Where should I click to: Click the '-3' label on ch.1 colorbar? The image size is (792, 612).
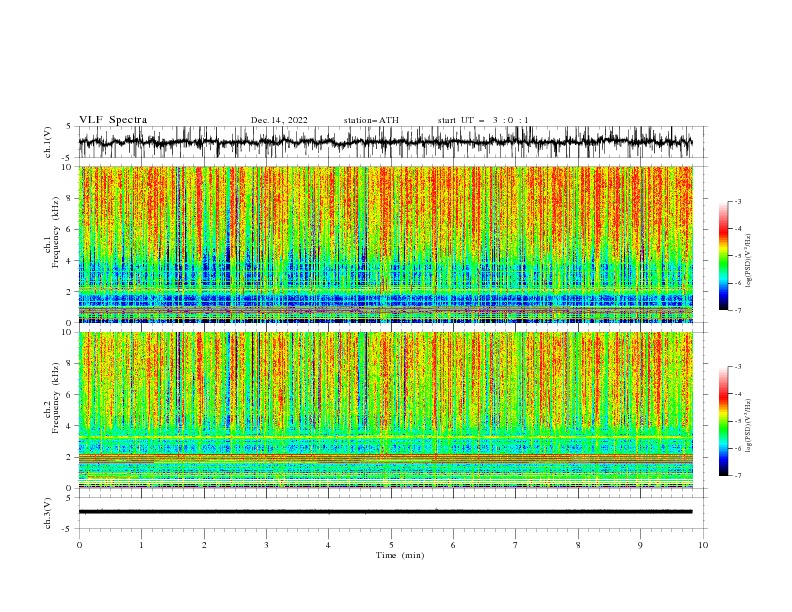(x=737, y=201)
